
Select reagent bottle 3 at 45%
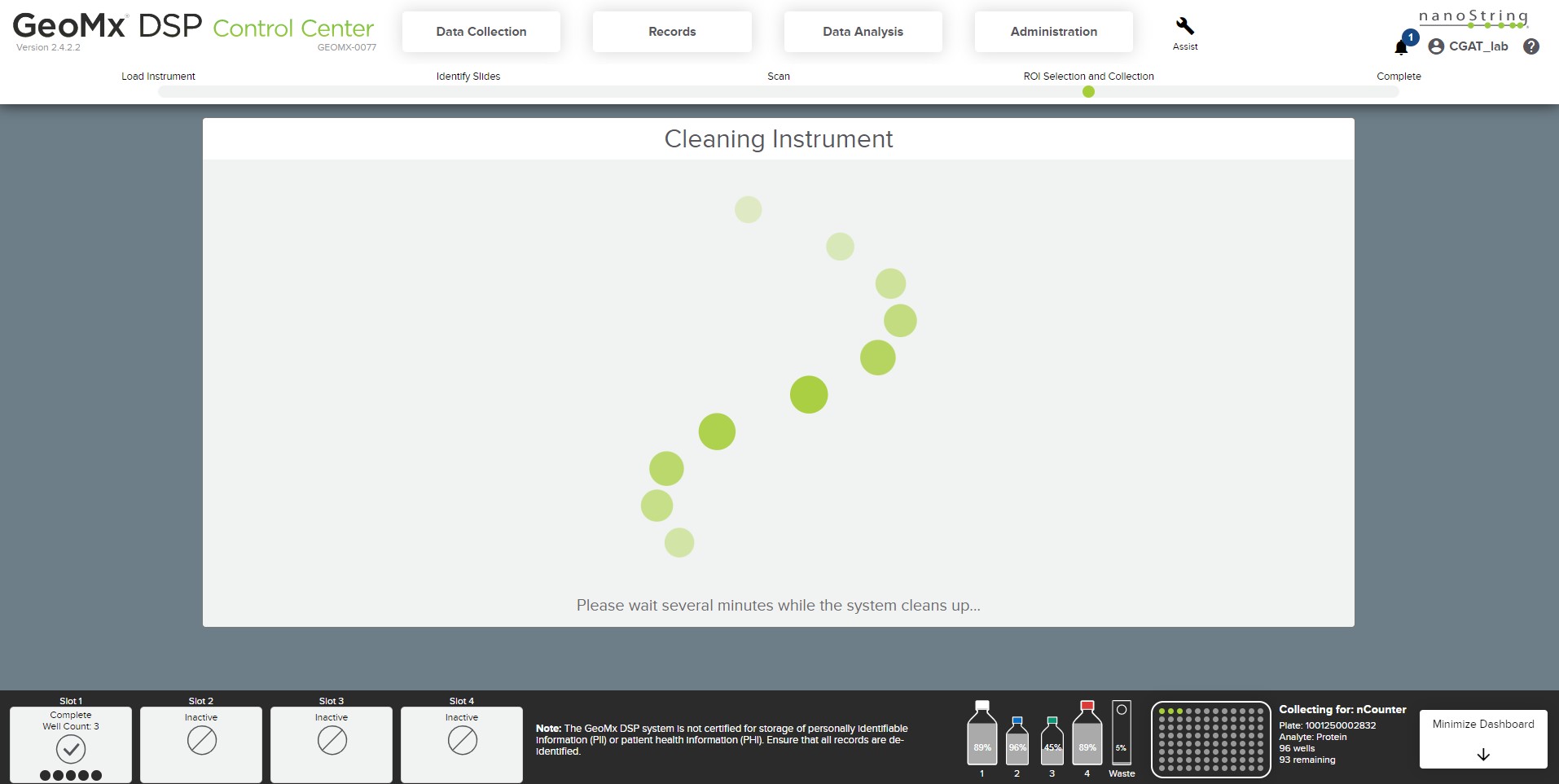pos(1052,740)
